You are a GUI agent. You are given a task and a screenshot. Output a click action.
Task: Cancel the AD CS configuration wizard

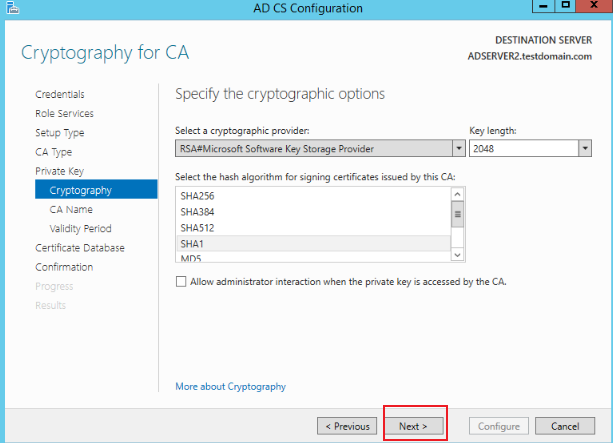[565, 426]
